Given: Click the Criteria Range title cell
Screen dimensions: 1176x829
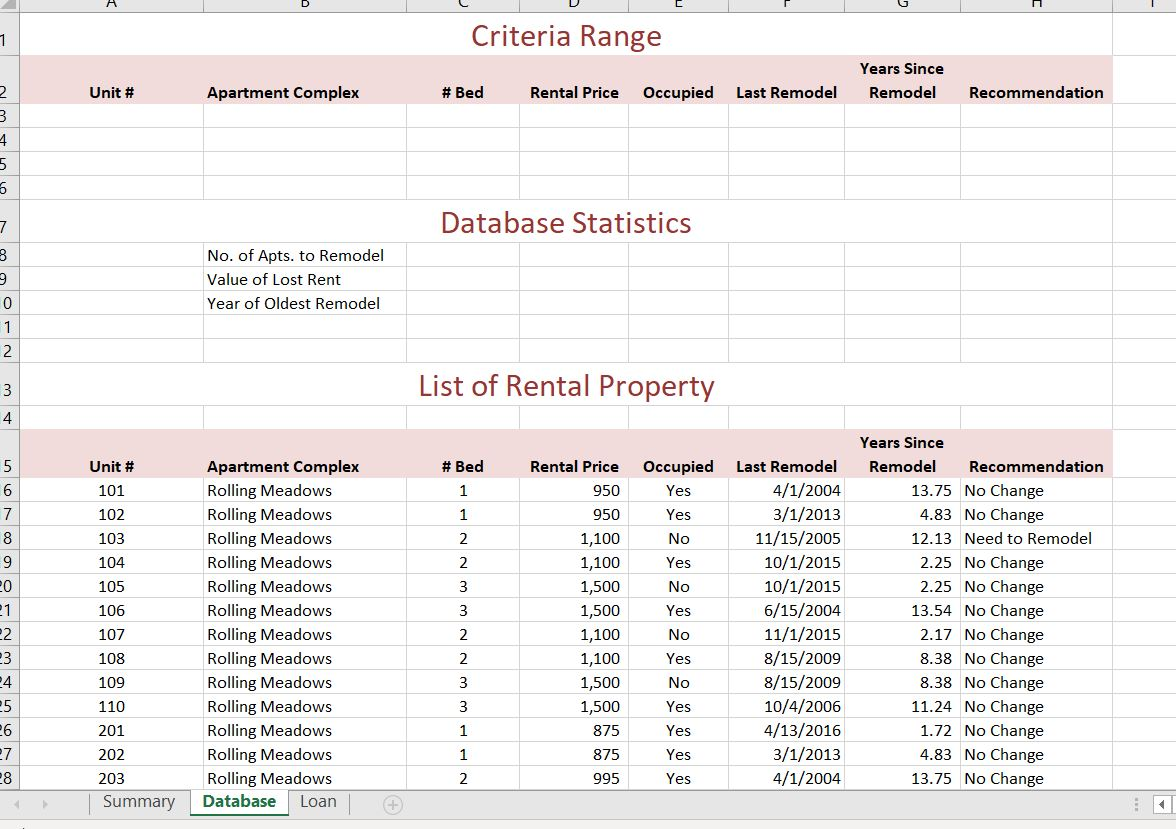Looking at the screenshot, I should pyautogui.click(x=565, y=36).
